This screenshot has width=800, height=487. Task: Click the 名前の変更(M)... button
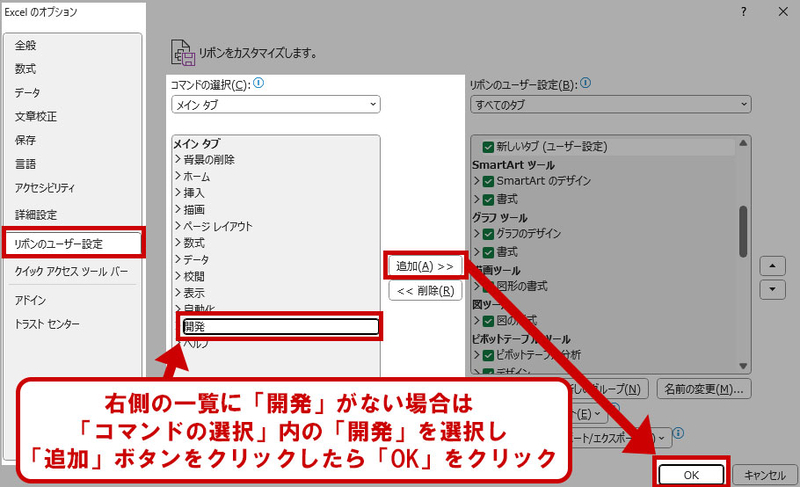(704, 389)
